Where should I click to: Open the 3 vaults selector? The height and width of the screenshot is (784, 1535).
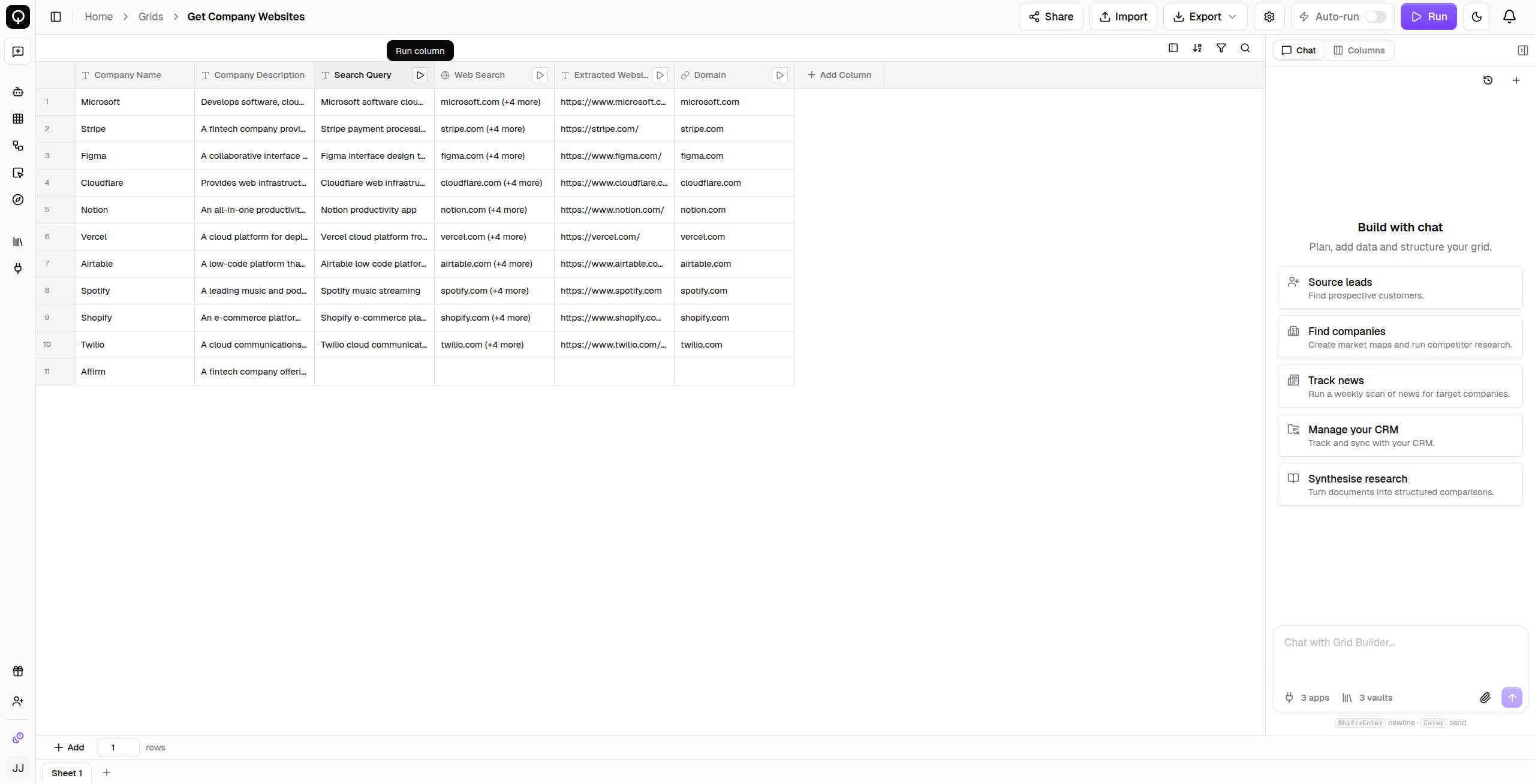(1367, 698)
